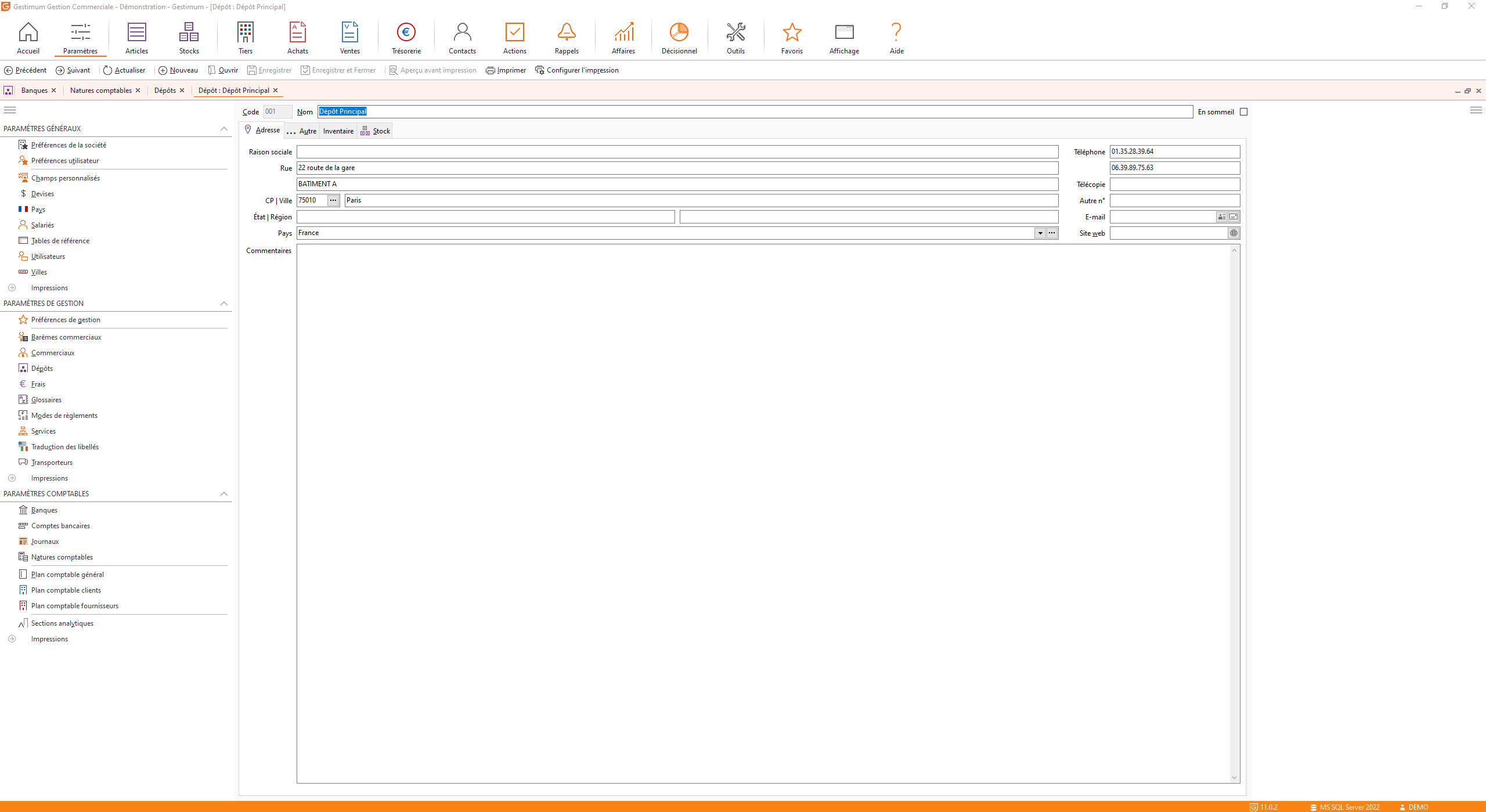The width and height of the screenshot is (1486, 812).
Task: Click Configurer l'impression button
Action: click(577, 70)
